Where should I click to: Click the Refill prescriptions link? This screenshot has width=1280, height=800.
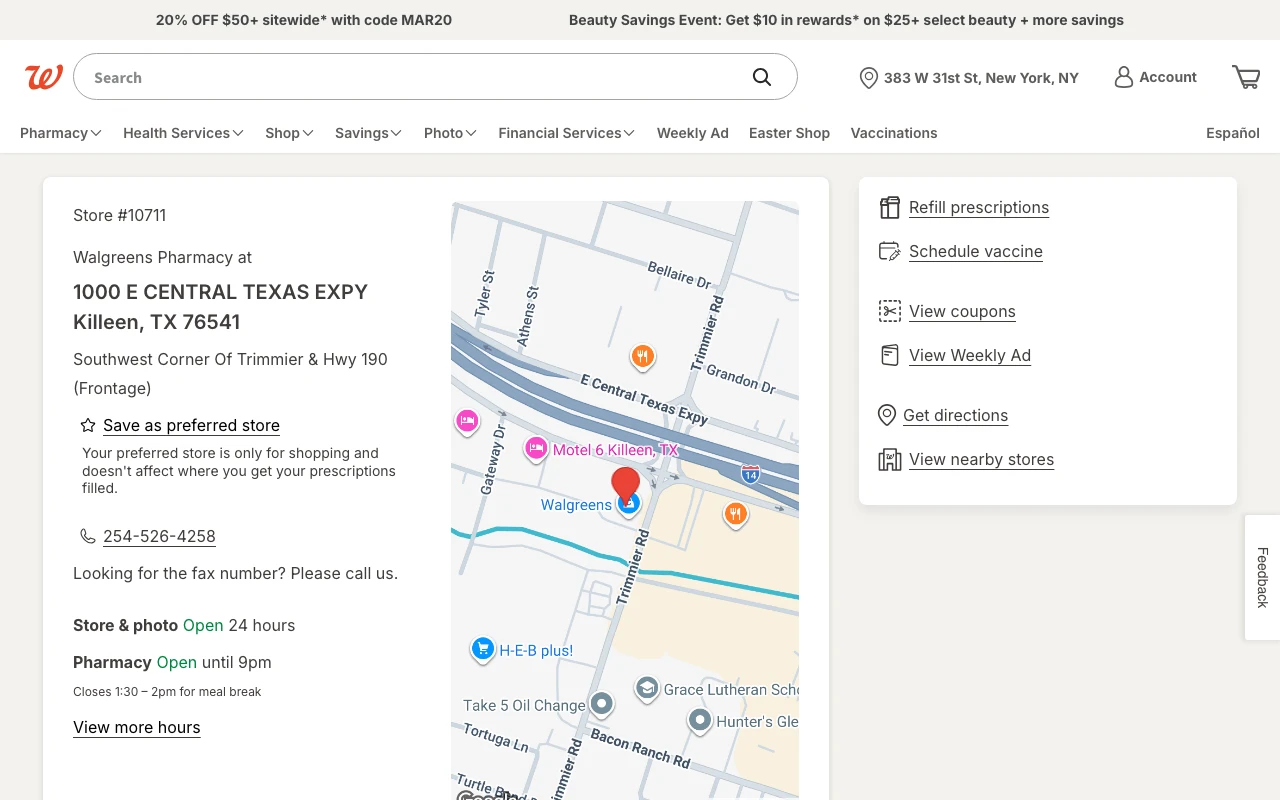coord(978,207)
